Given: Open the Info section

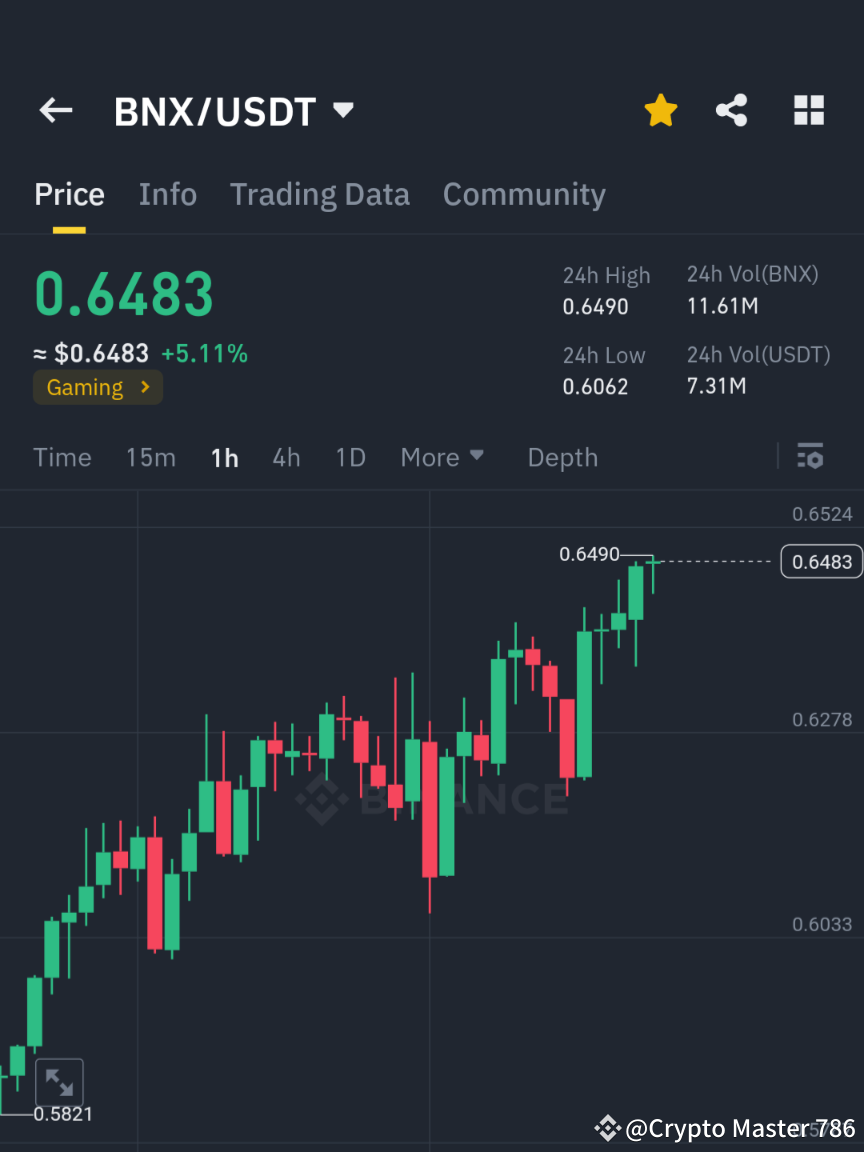Looking at the screenshot, I should pos(167,194).
